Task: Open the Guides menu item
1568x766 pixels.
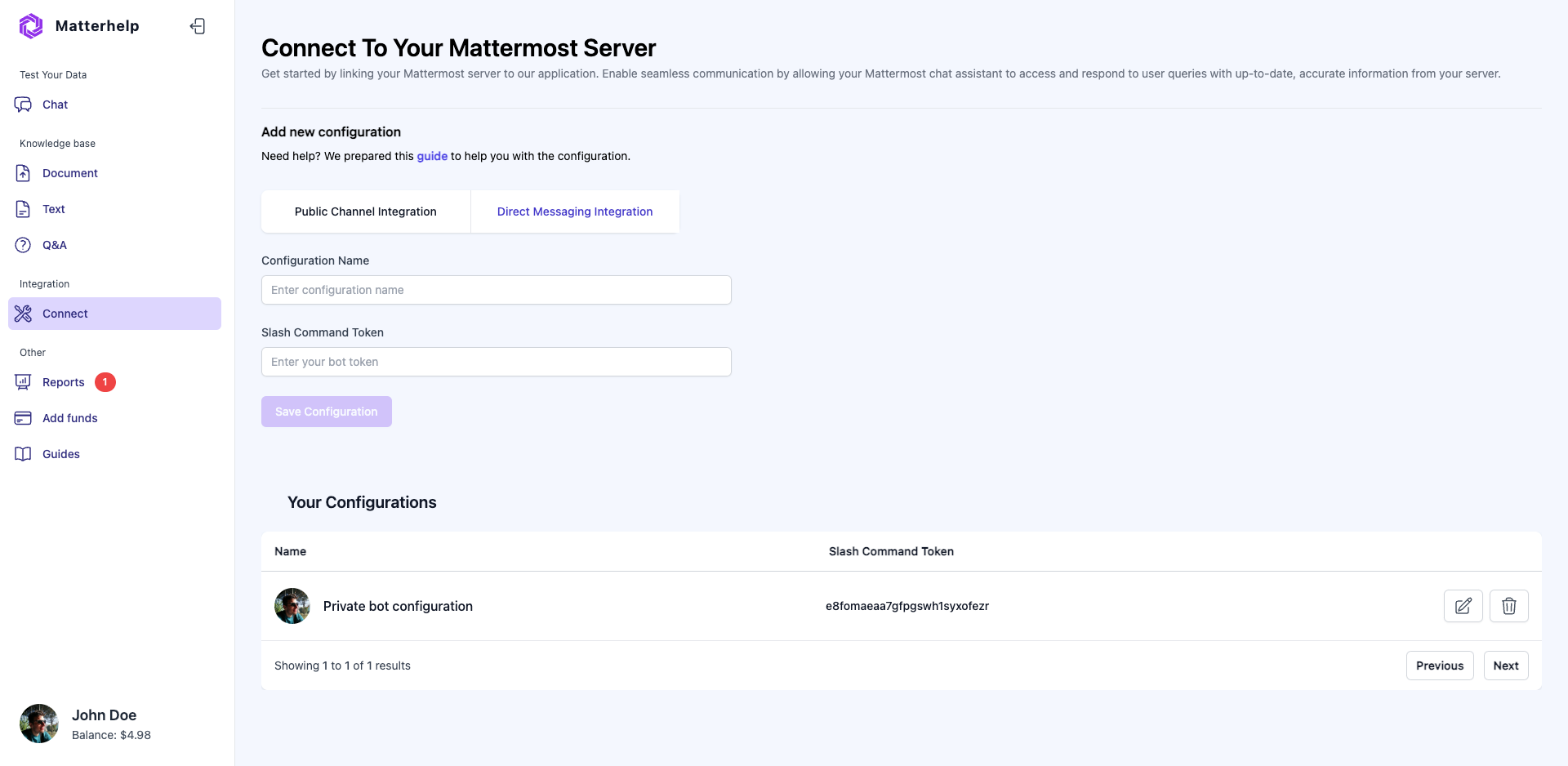Action: click(x=114, y=454)
